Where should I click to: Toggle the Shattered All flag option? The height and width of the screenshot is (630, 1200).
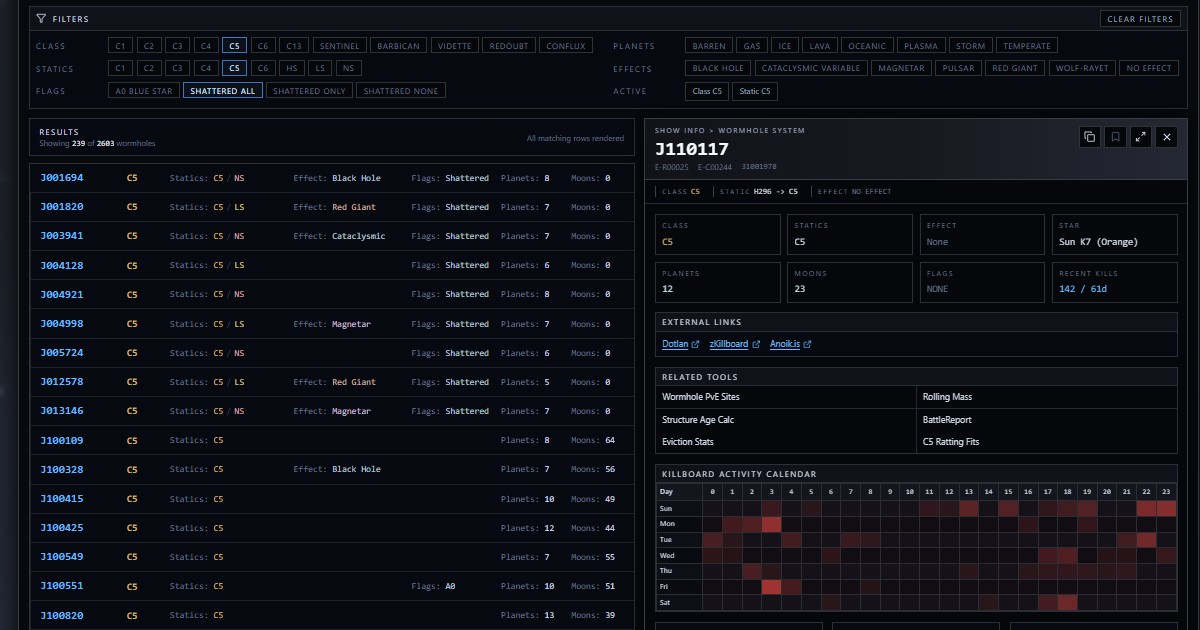(x=222, y=90)
